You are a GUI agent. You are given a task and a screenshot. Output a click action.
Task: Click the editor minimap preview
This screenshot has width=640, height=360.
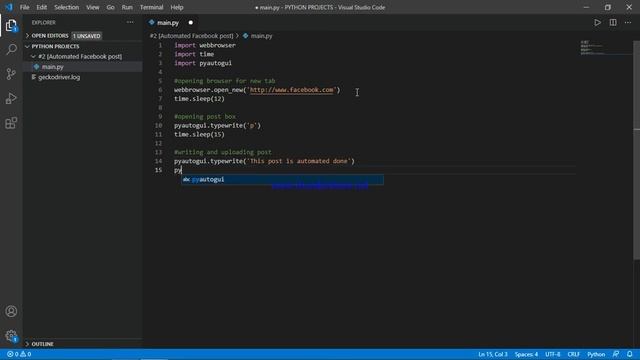pos(606,48)
